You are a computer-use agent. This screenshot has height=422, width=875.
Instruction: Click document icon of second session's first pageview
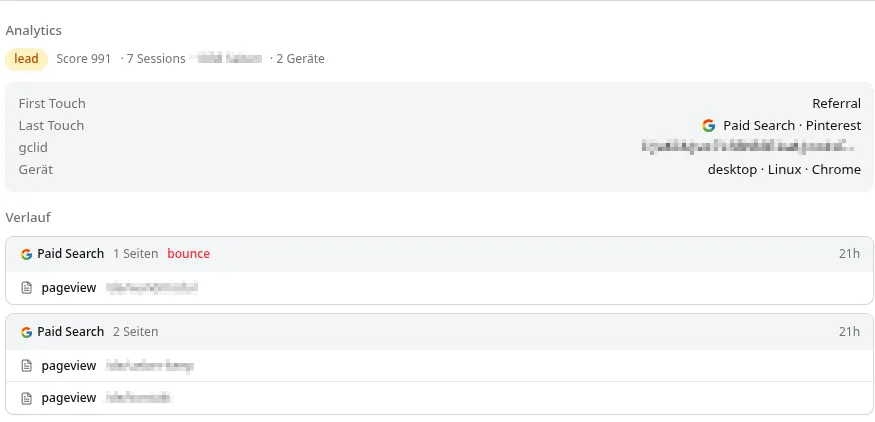coord(26,366)
